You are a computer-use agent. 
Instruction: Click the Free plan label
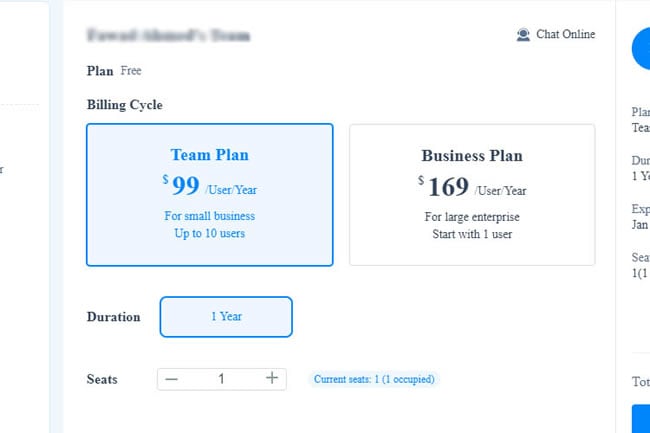pyautogui.click(x=131, y=71)
